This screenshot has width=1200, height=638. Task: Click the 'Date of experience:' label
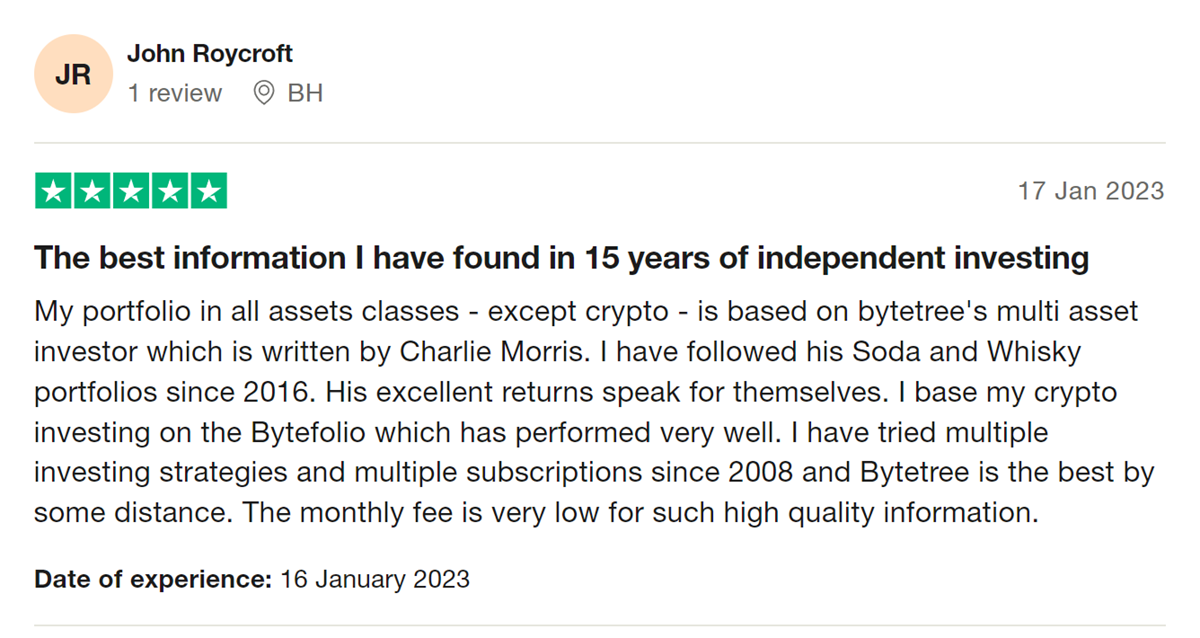coord(153,578)
